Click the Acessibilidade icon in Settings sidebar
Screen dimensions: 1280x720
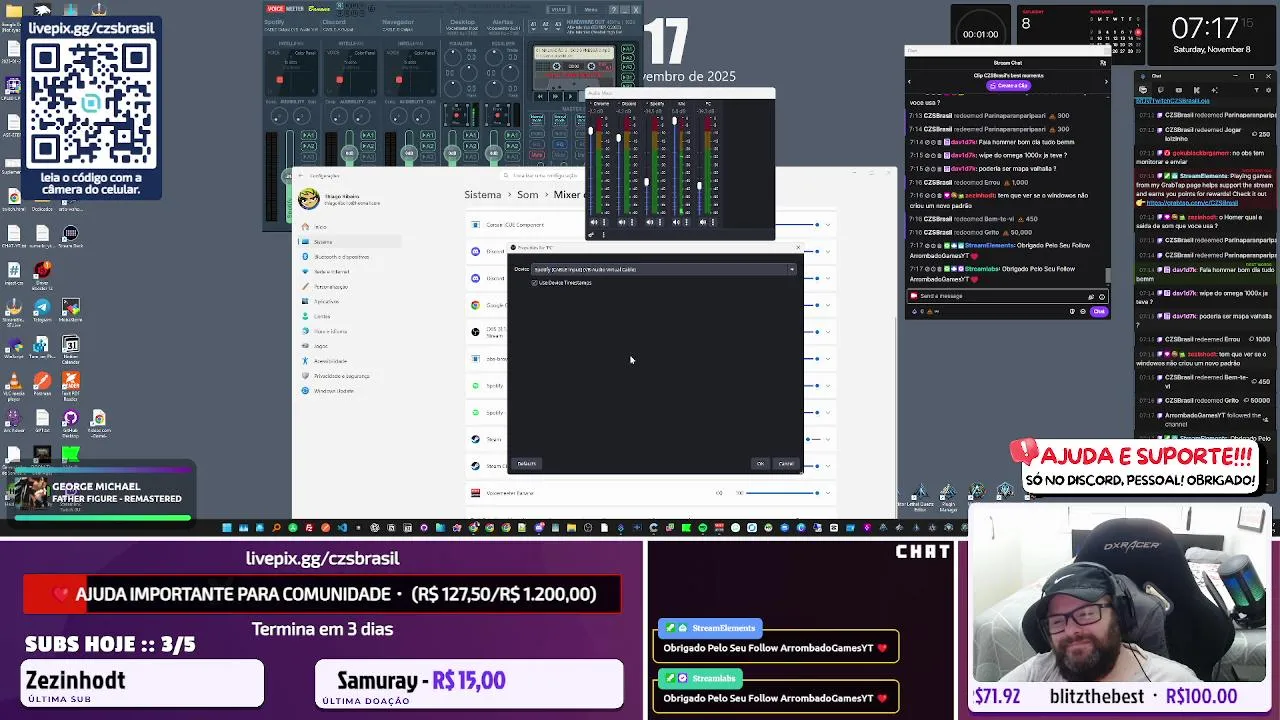point(305,361)
